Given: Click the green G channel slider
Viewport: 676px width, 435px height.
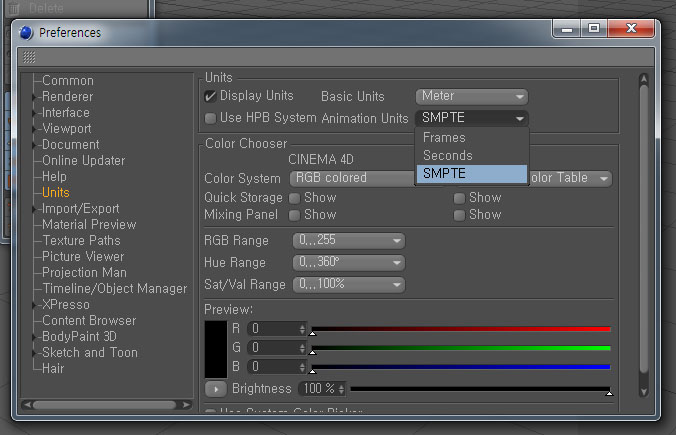Looking at the screenshot, I should 461,348.
